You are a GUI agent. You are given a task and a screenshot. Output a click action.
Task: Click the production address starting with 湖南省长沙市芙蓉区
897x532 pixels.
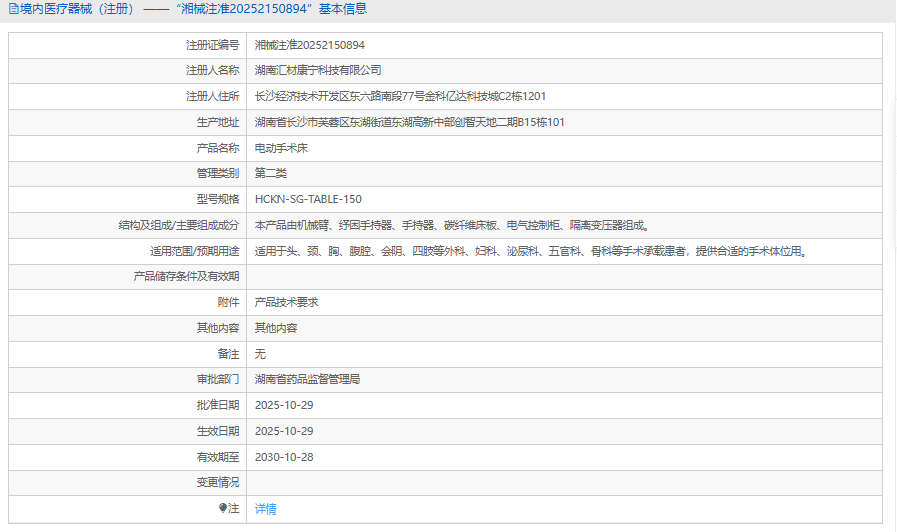410,122
